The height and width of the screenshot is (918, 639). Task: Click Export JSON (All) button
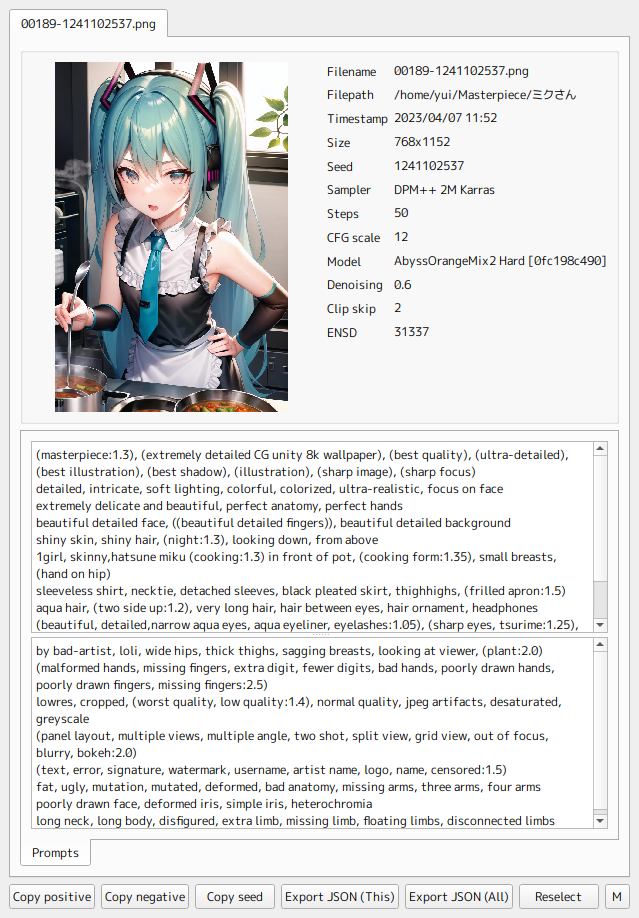pos(459,897)
